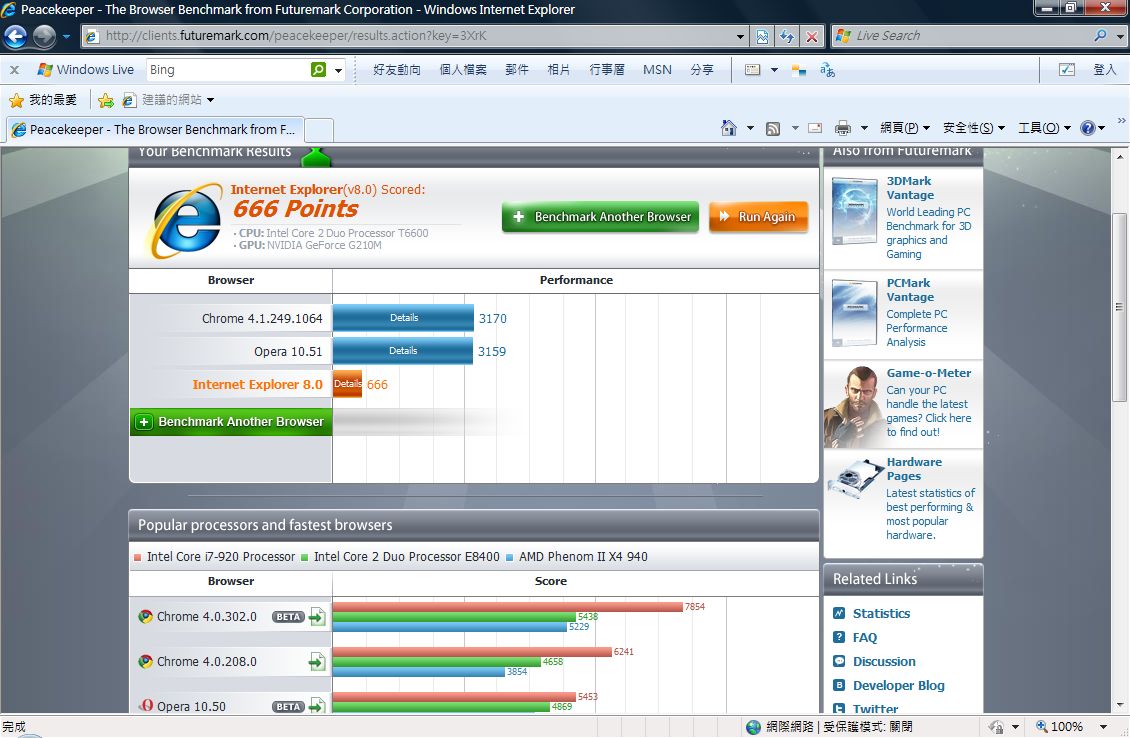Click green Benchmark Another Browser button at top
Screen dimensions: 1130x738
click(600, 216)
